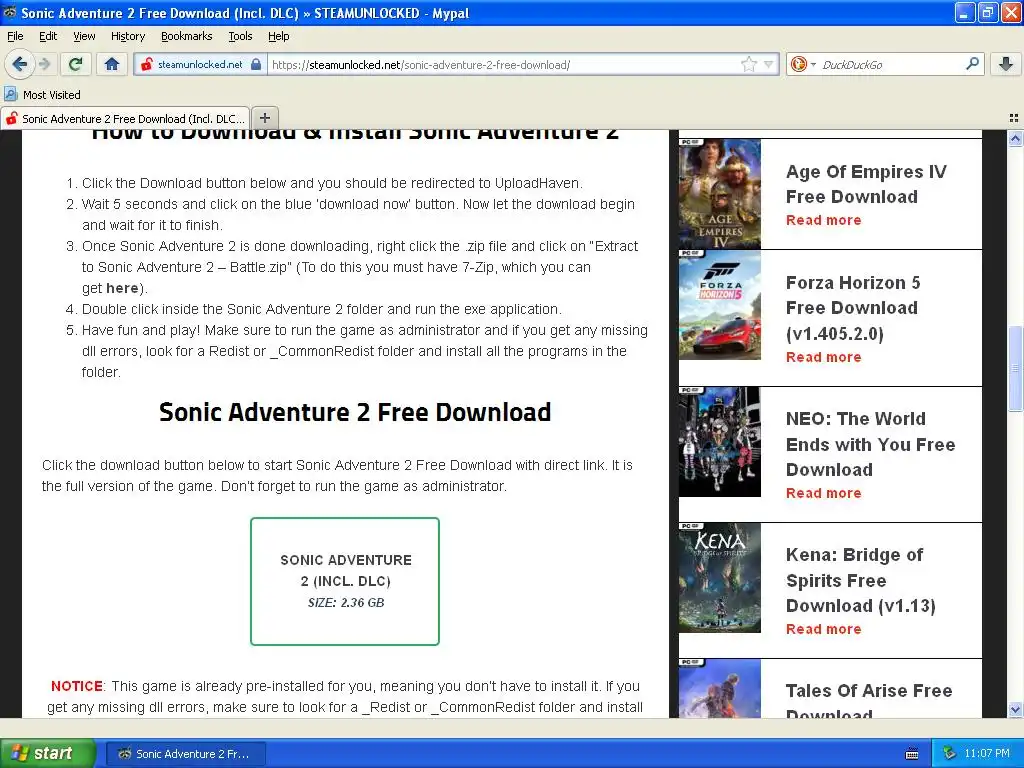Open the URL history dropdown arrow
The height and width of the screenshot is (768, 1024).
pyautogui.click(x=769, y=65)
